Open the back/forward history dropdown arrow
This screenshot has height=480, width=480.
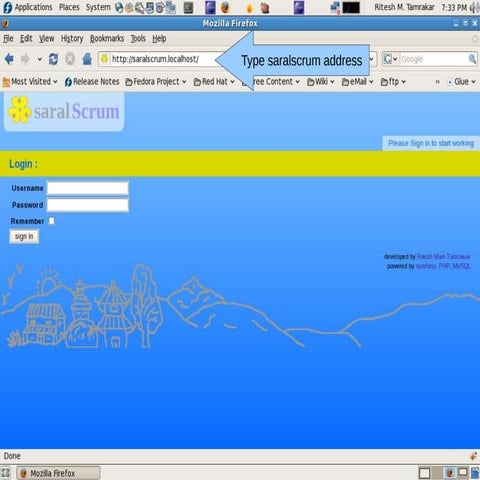[x=40, y=59]
